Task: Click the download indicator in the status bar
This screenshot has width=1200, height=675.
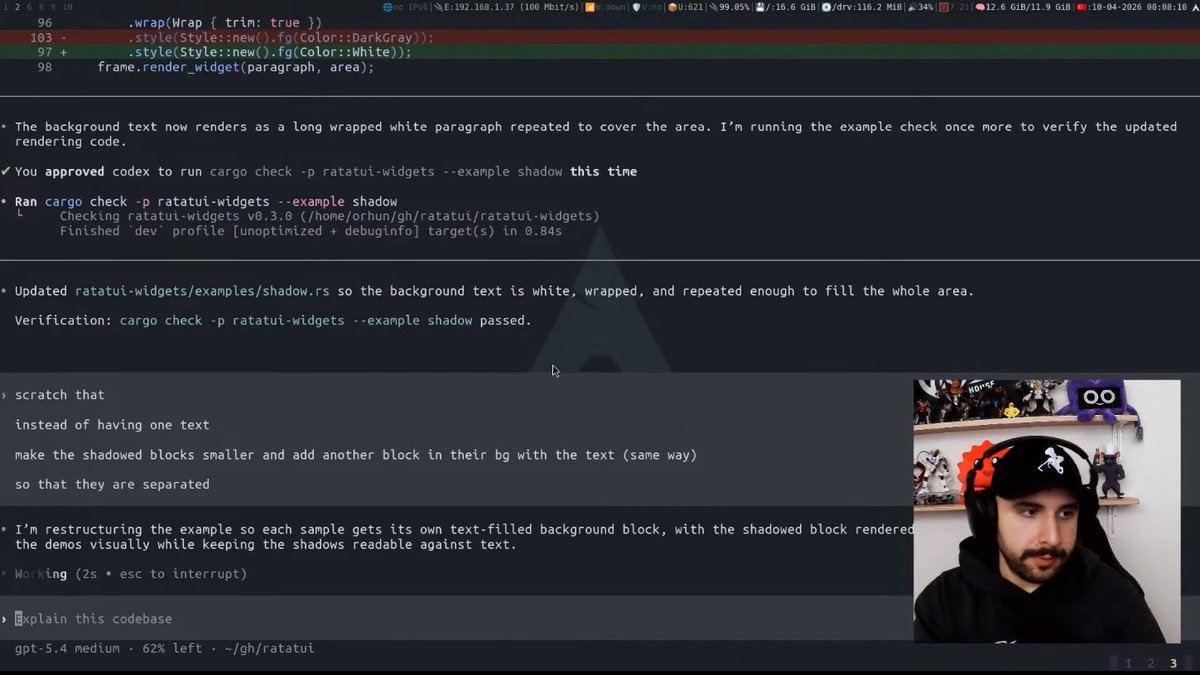Action: [x=589, y=6]
